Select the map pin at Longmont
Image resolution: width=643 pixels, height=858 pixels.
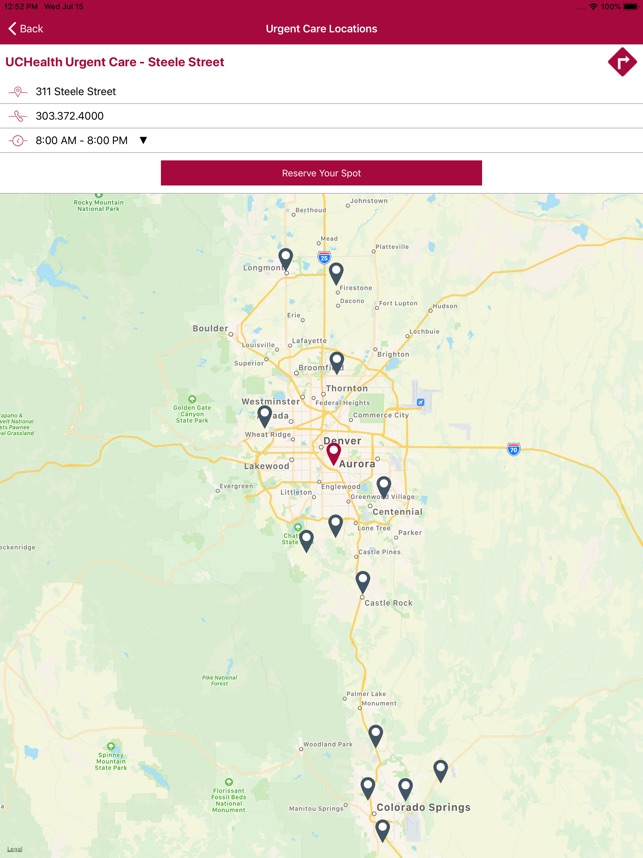pyautogui.click(x=286, y=259)
